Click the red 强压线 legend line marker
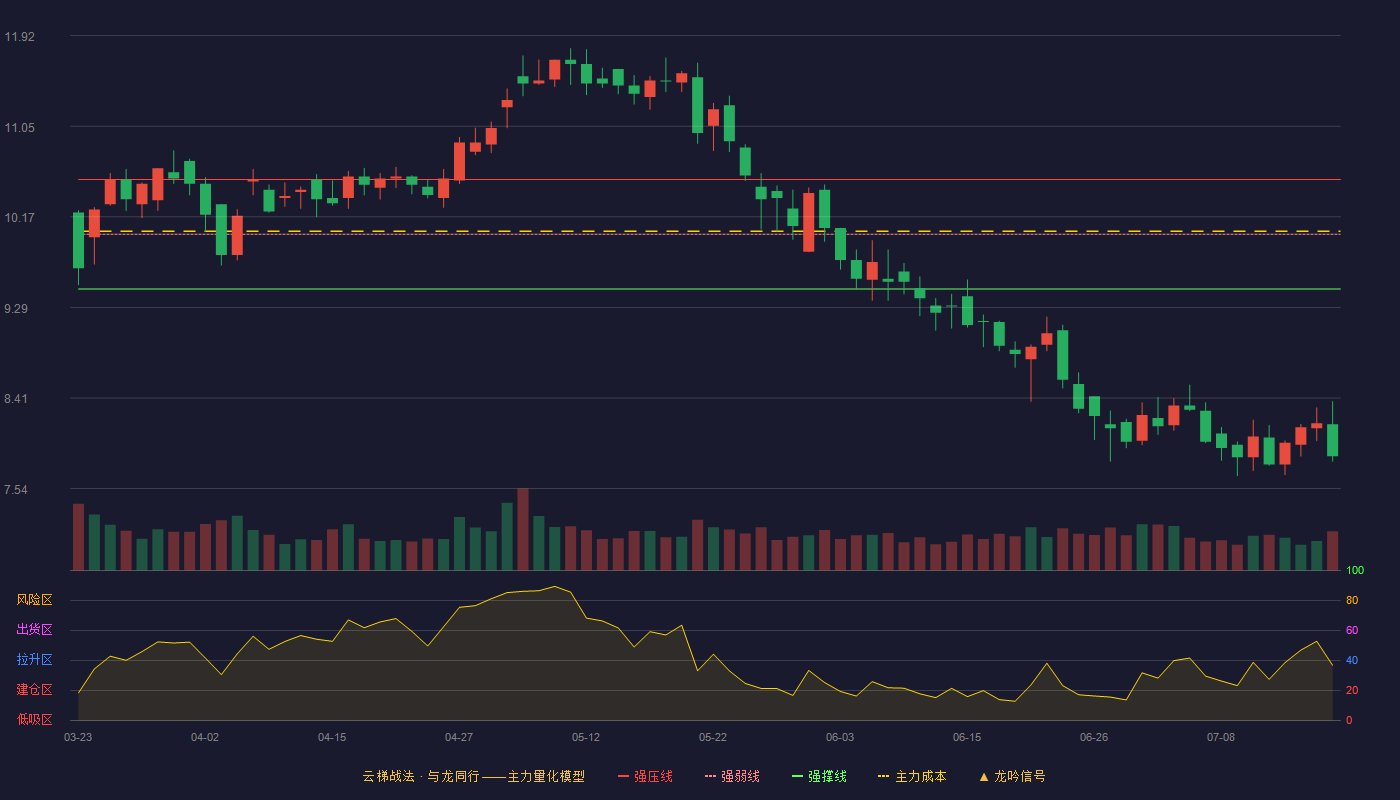Viewport: 1400px width, 800px height. tap(623, 776)
